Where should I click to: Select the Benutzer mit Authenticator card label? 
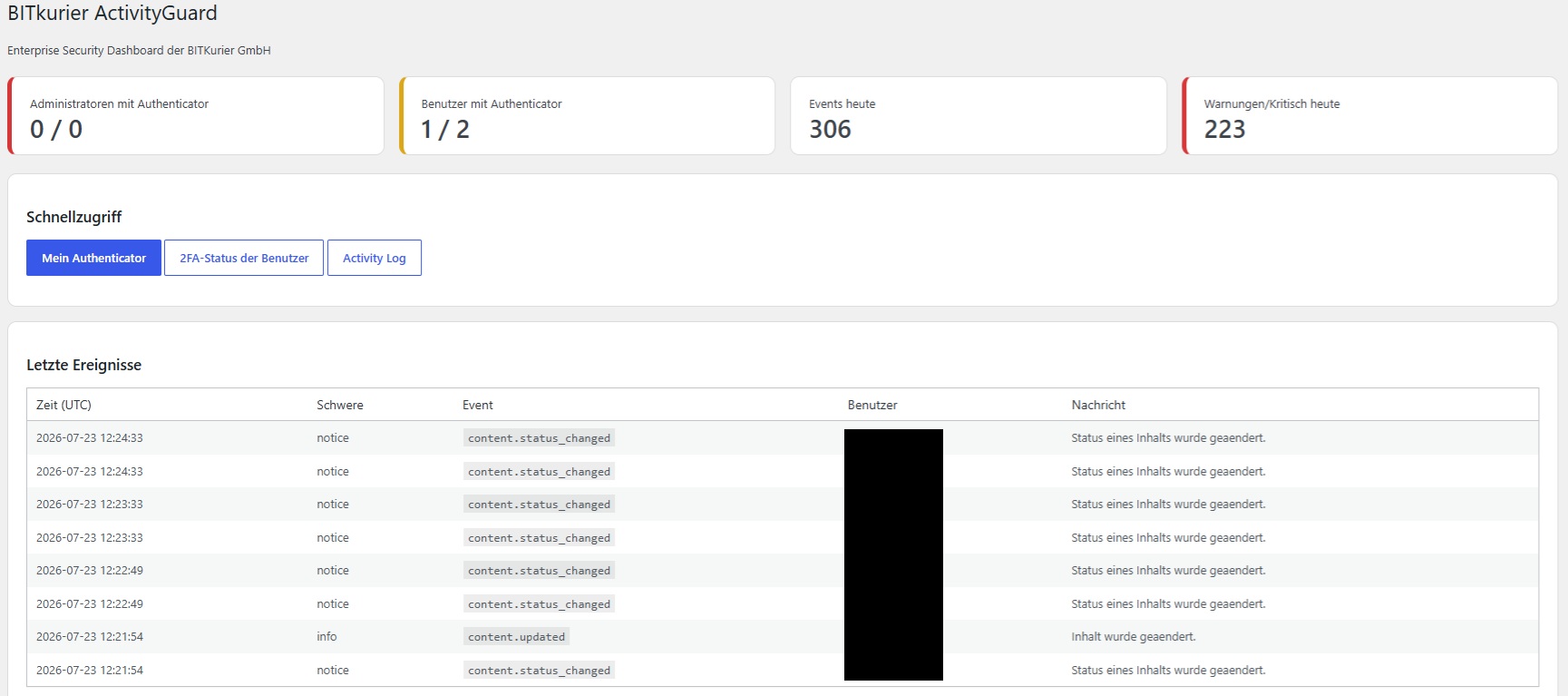pos(492,104)
